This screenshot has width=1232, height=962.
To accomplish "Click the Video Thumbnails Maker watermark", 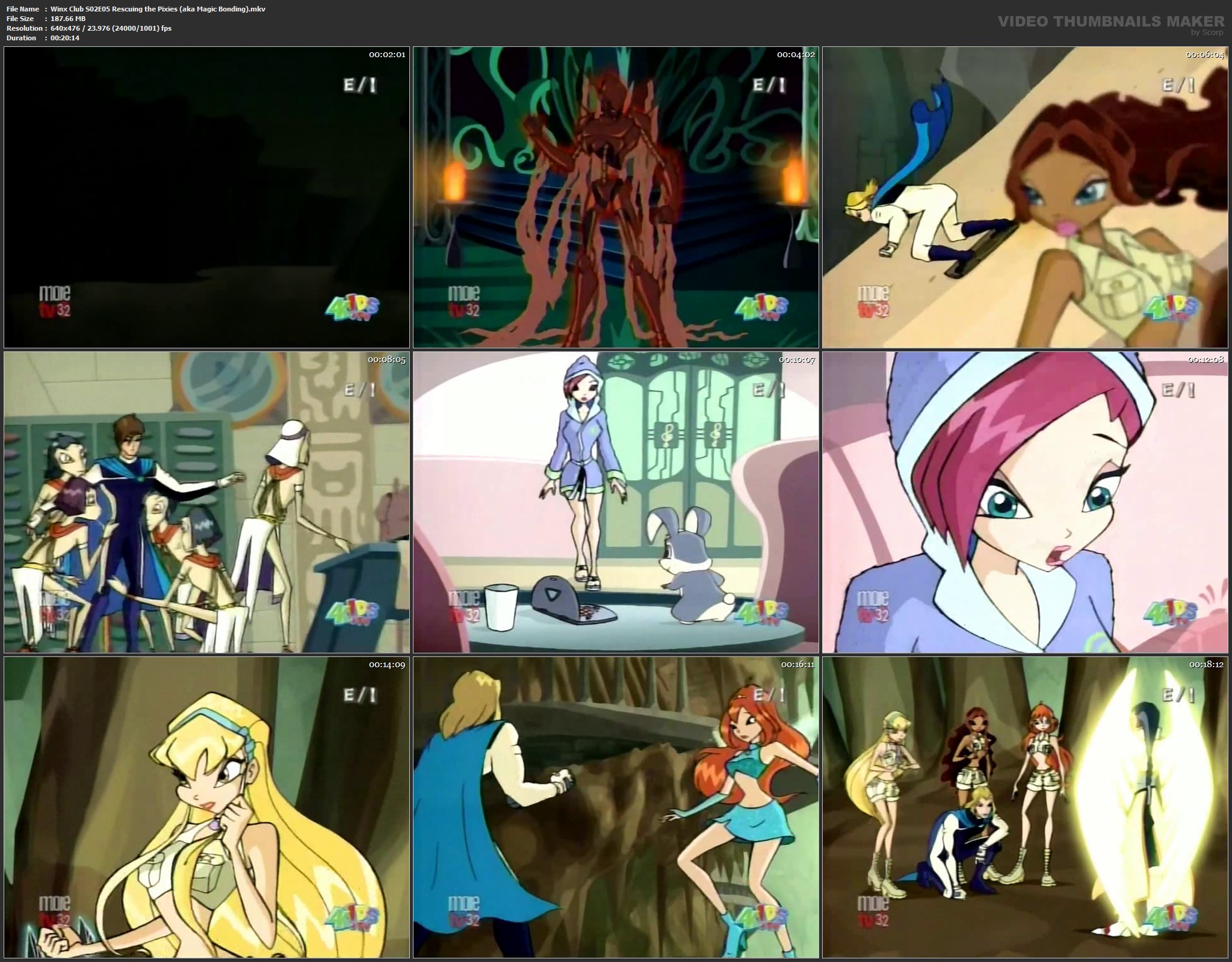I will pos(1110,22).
